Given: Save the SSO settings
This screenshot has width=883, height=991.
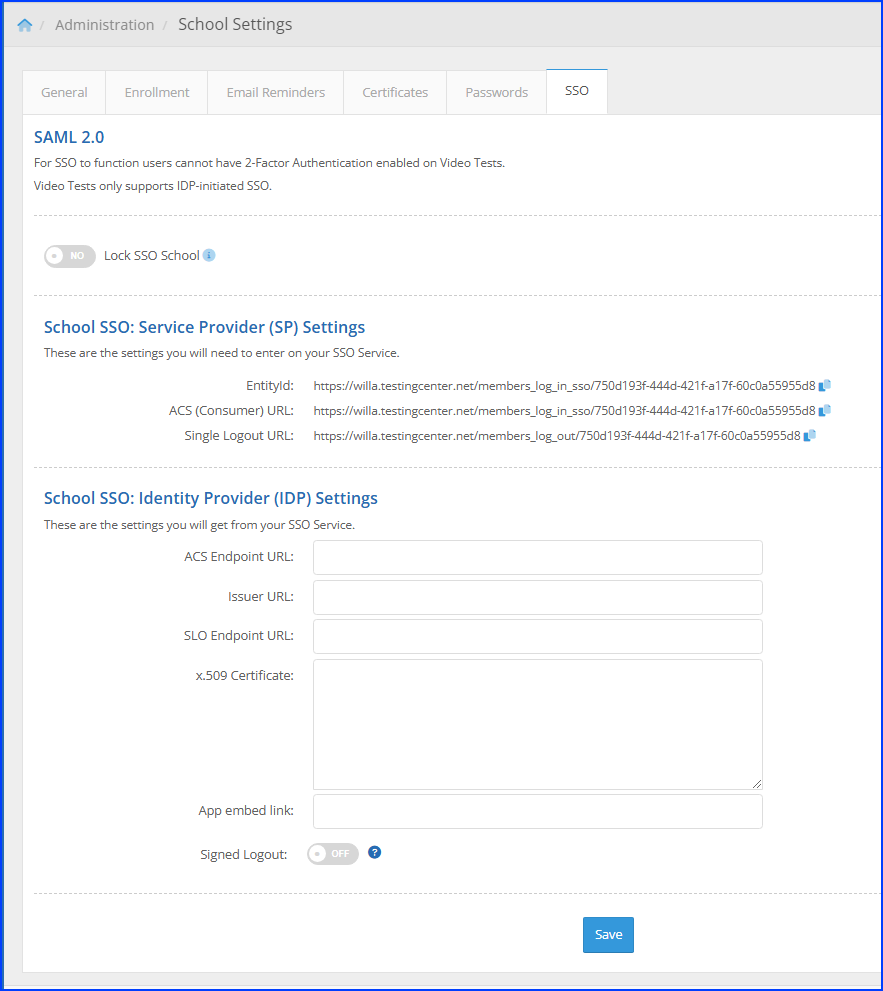Looking at the screenshot, I should 608,935.
